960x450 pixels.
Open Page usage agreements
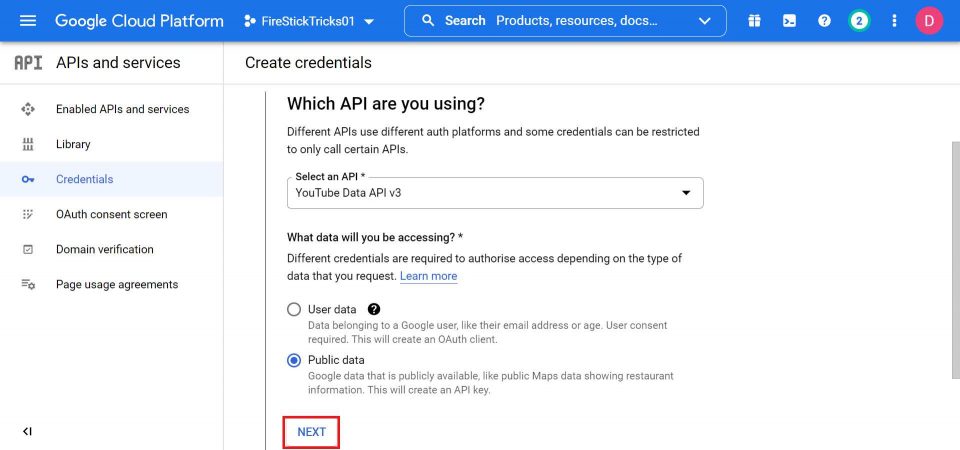coord(111,284)
